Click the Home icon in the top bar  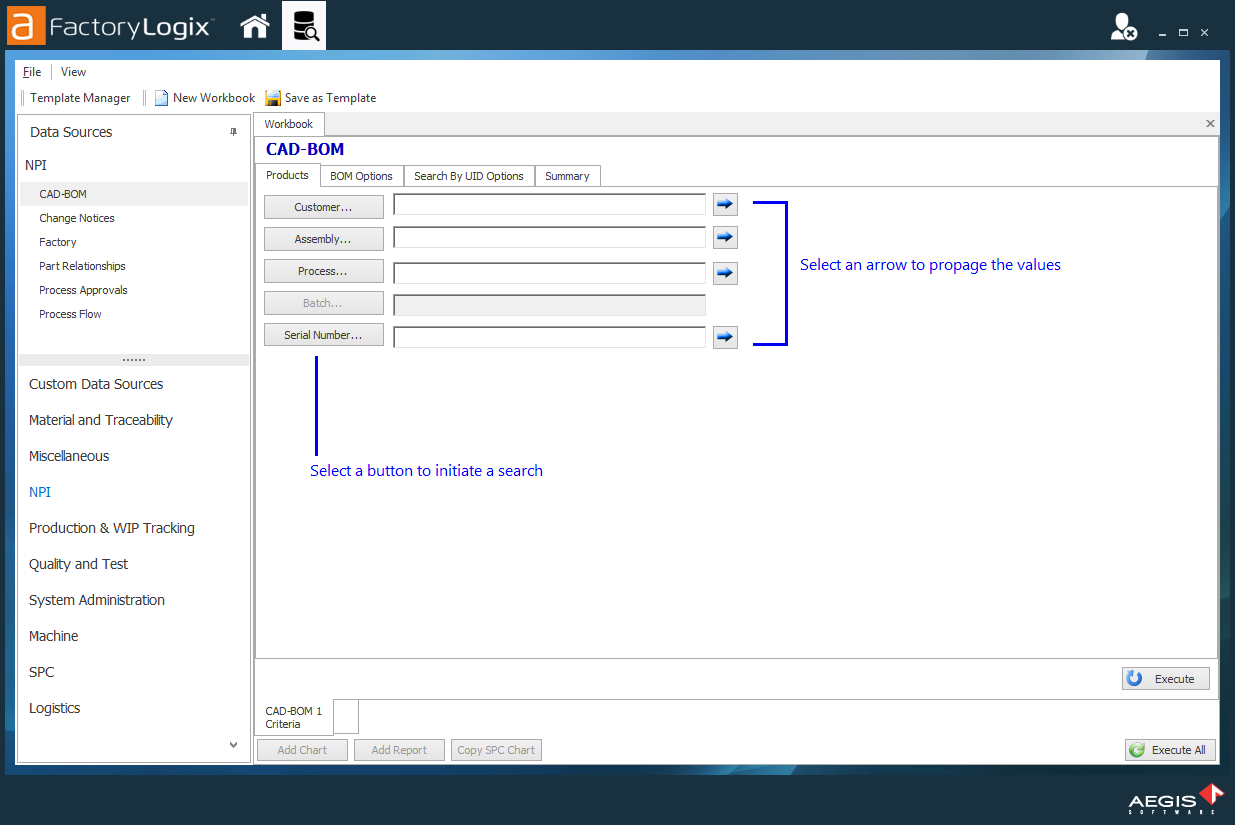(254, 25)
